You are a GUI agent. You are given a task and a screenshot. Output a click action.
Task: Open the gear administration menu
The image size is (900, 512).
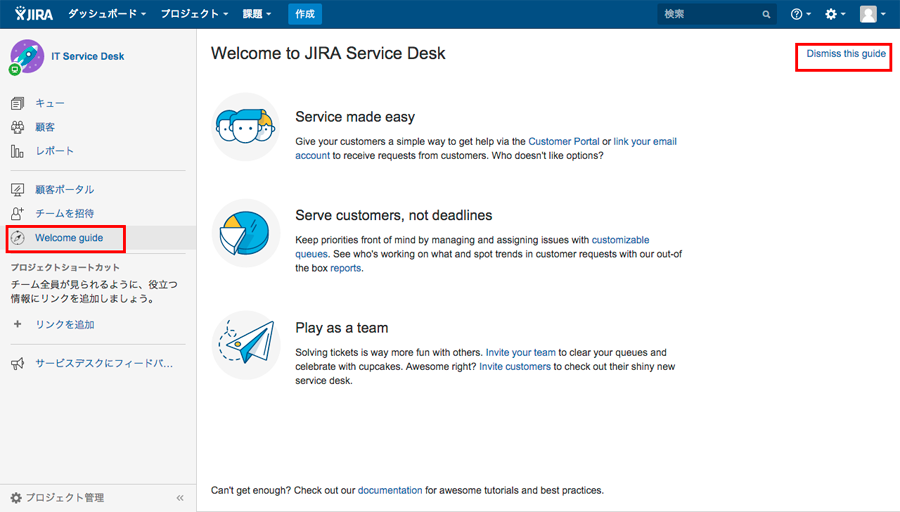(835, 14)
